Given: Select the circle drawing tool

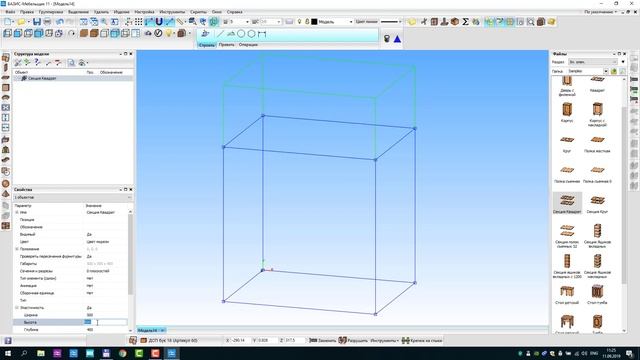Looking at the screenshot, I should (241, 34).
